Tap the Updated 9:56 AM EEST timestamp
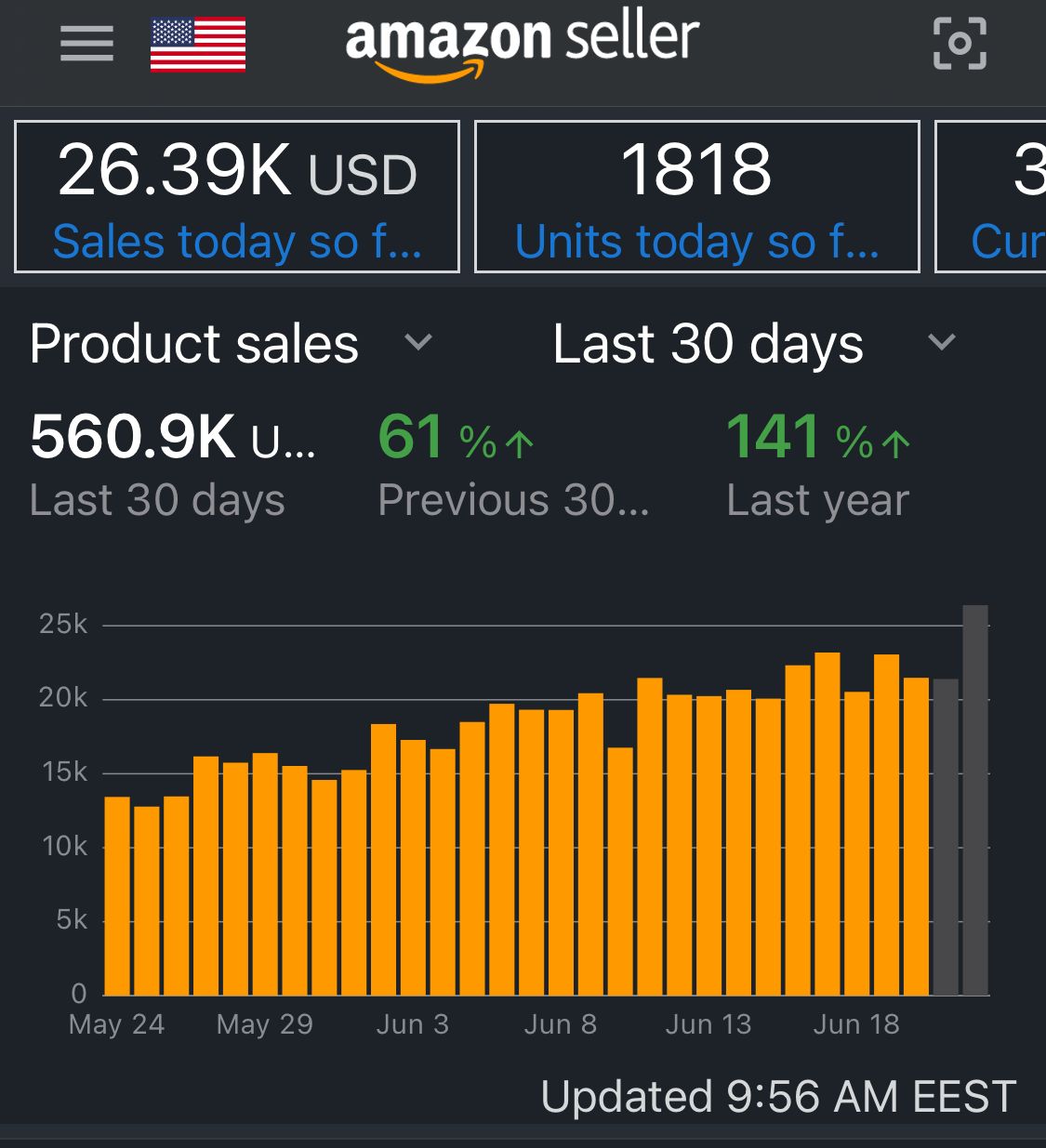The width and height of the screenshot is (1046, 1148). tap(777, 1097)
